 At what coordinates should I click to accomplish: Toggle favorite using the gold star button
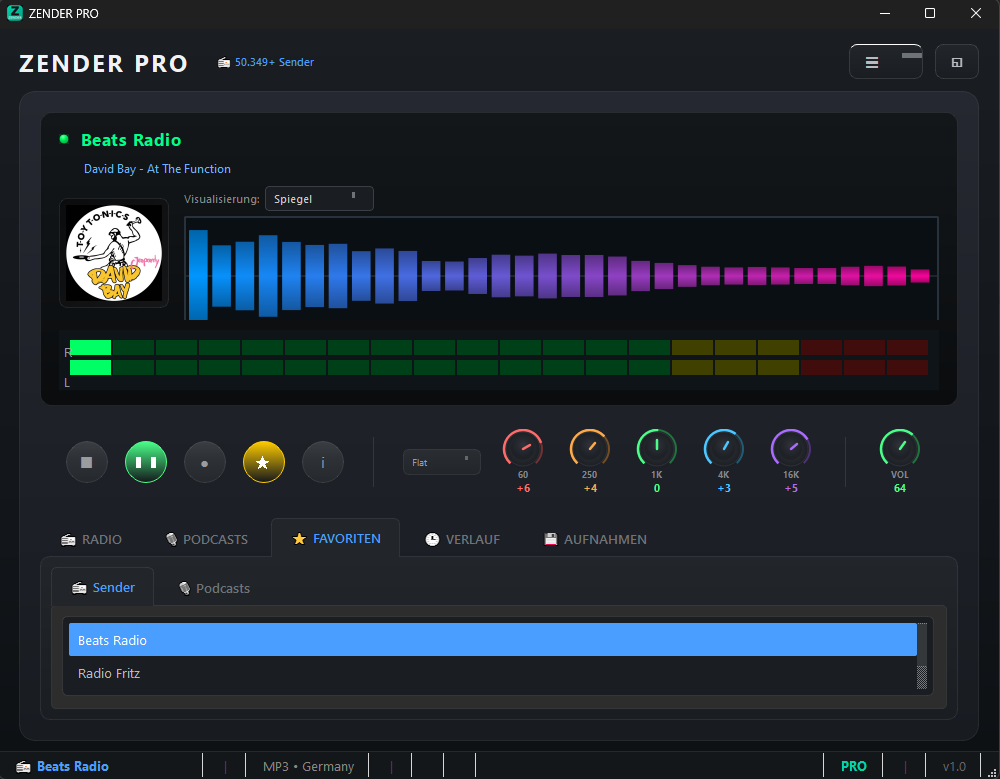pyautogui.click(x=264, y=463)
